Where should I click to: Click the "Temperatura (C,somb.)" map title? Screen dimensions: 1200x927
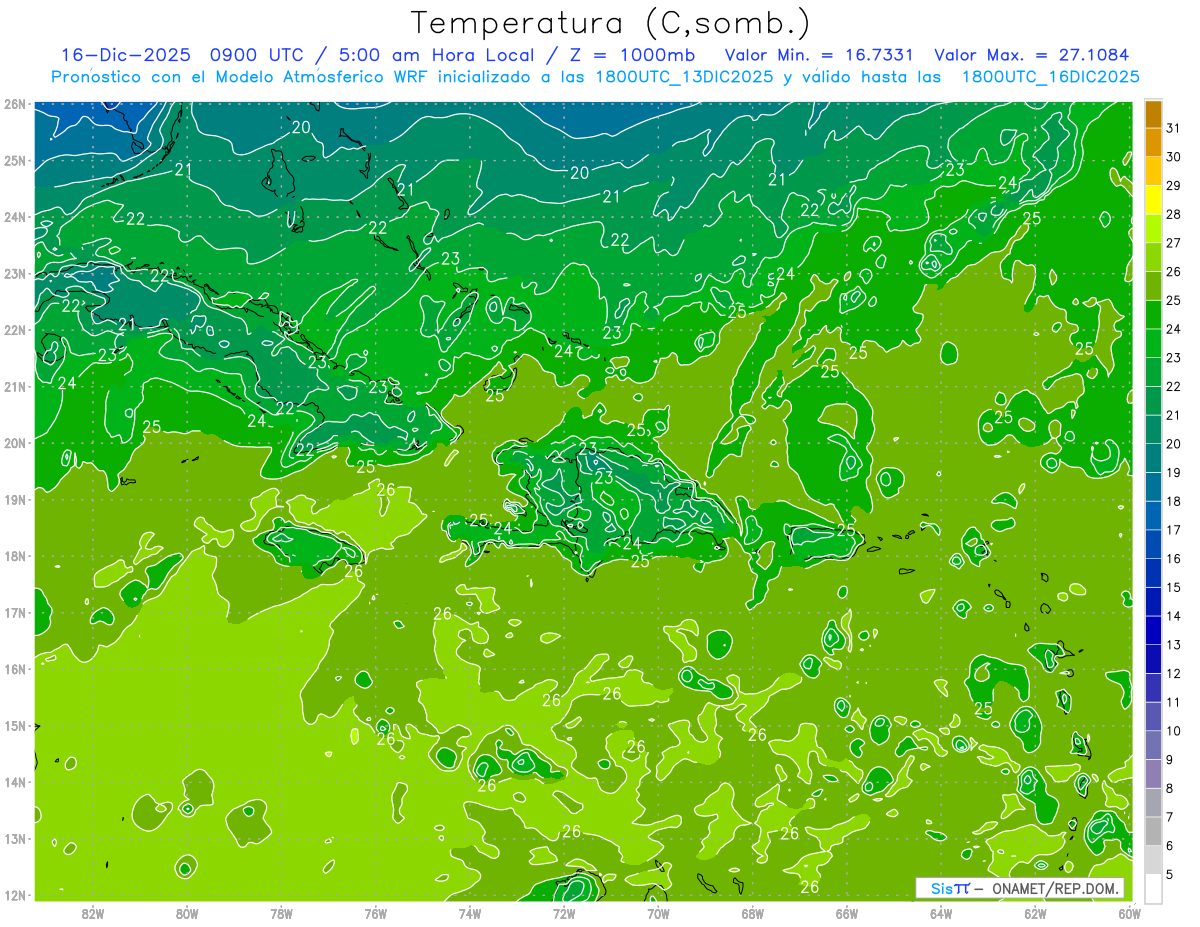tap(611, 23)
